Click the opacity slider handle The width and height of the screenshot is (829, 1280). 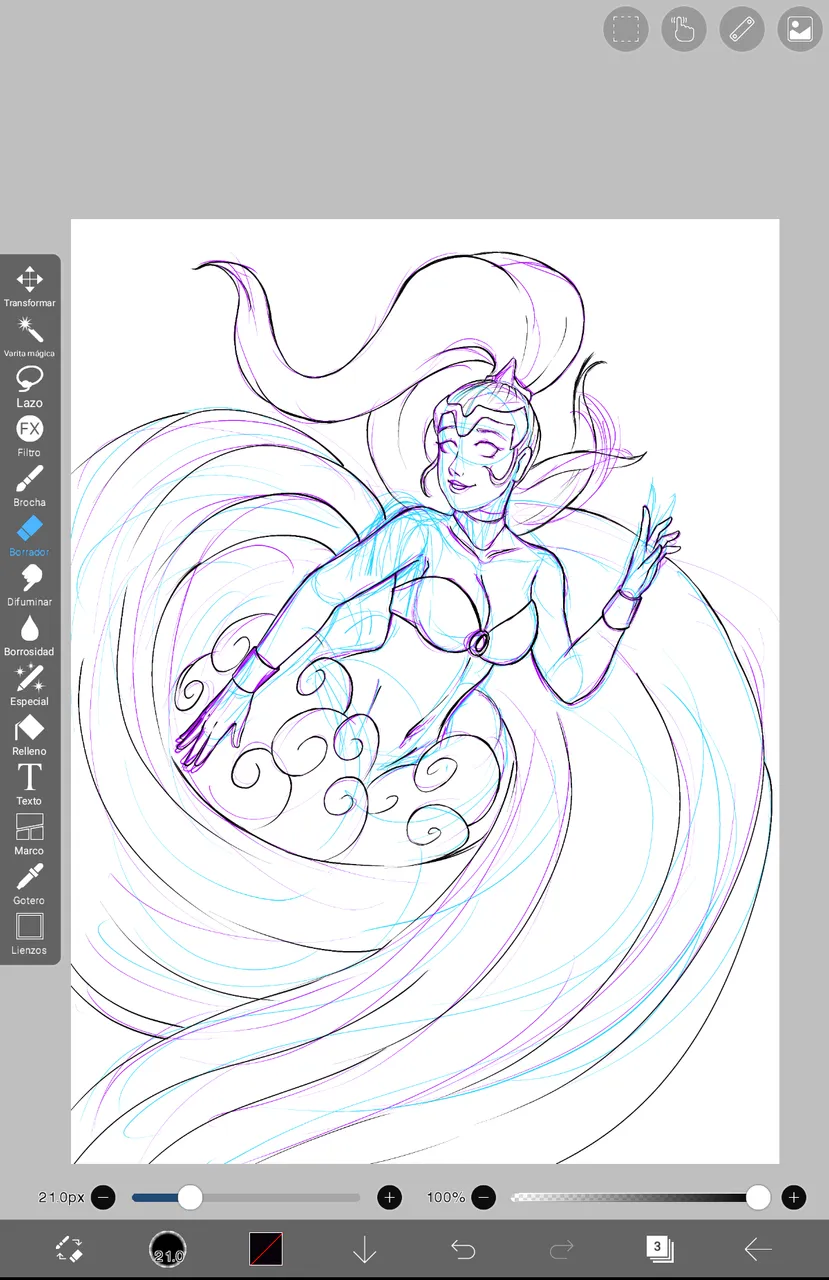click(758, 1197)
